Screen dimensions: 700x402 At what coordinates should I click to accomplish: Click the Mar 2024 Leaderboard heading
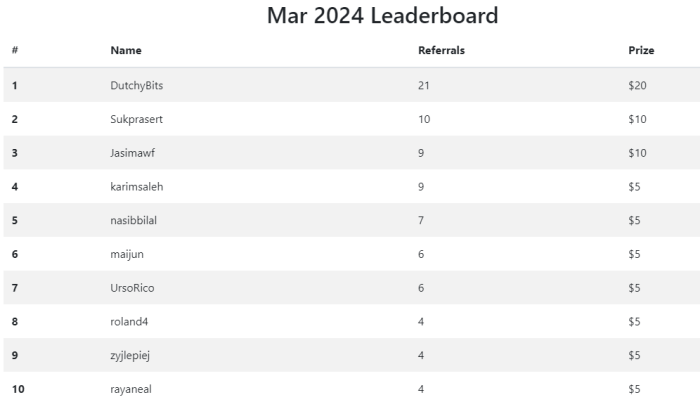pyautogui.click(x=382, y=16)
